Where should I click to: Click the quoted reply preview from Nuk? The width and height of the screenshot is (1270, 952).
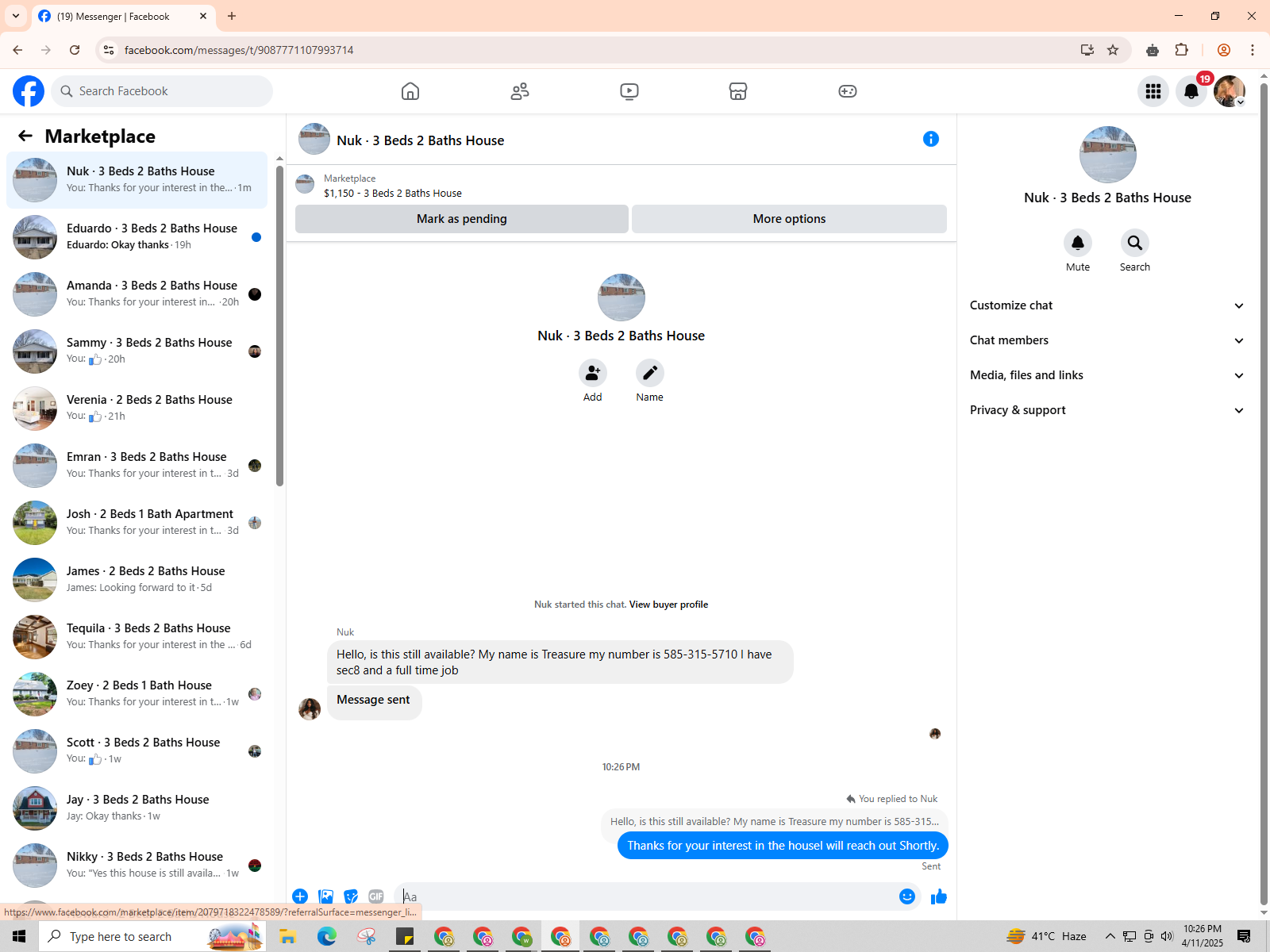(x=775, y=822)
